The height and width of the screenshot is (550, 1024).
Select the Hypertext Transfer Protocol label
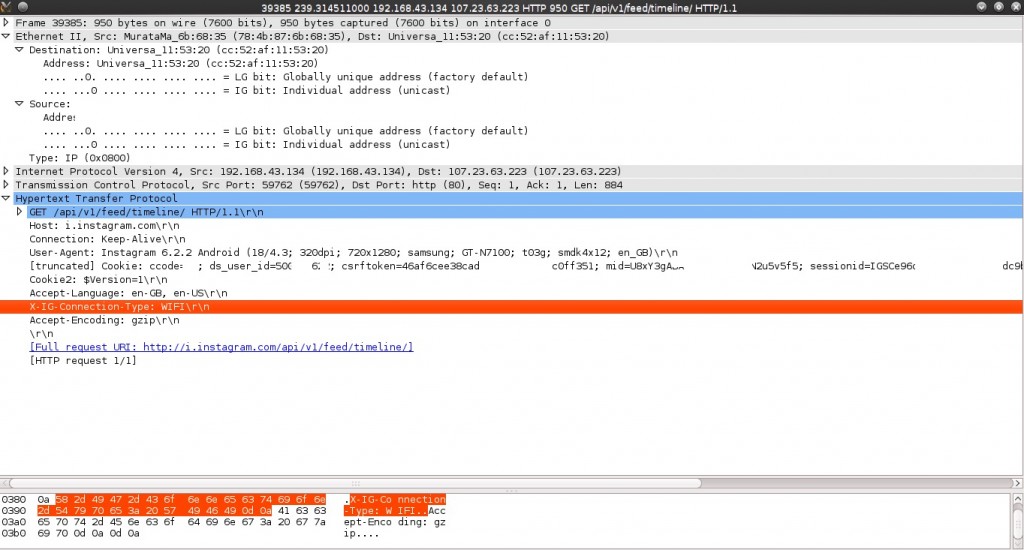[x=97, y=199]
